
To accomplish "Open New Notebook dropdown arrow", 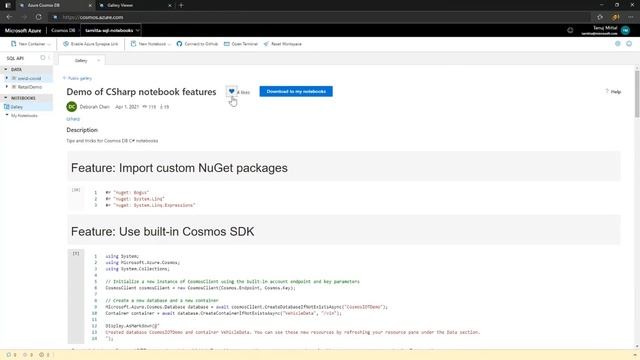I will tap(169, 44).
